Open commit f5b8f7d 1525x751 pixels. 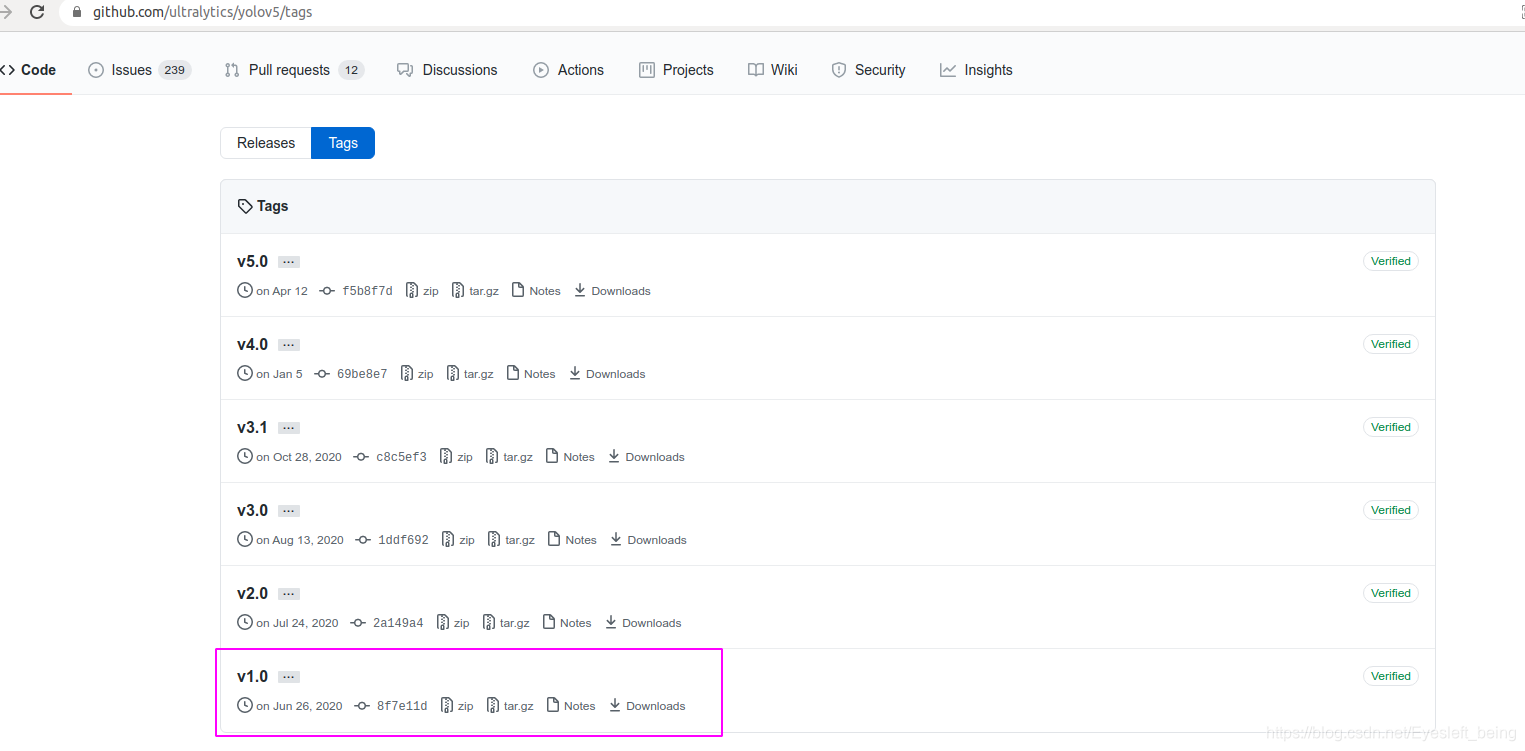point(357,291)
